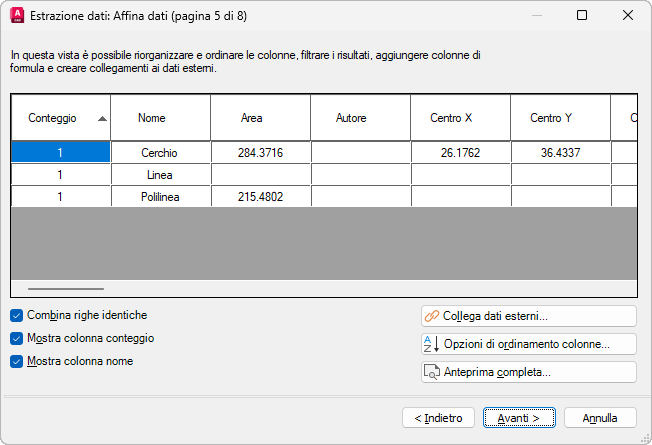
Task: Select the Polilinea area cell 215.4802
Action: point(261,197)
